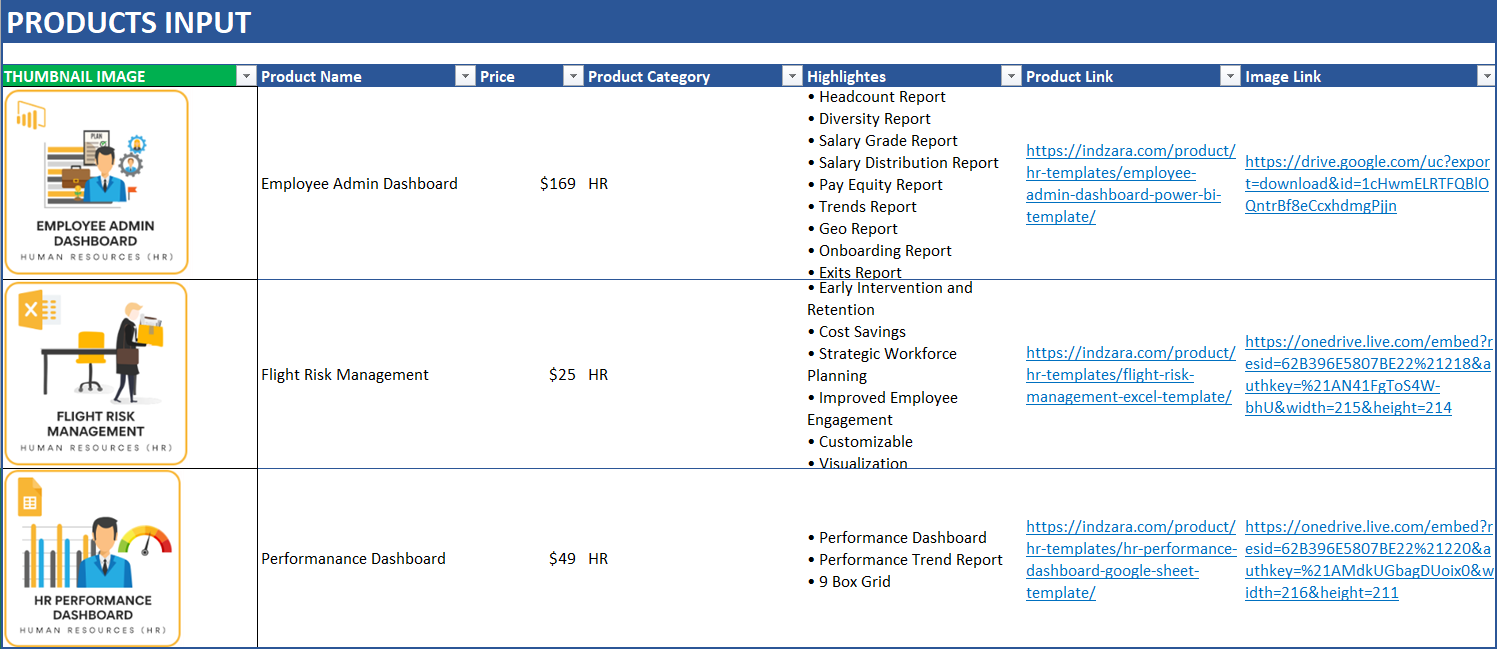Open the OneDrive image link for Flight Risk
This screenshot has height=649, width=1497.
pos(1368,374)
